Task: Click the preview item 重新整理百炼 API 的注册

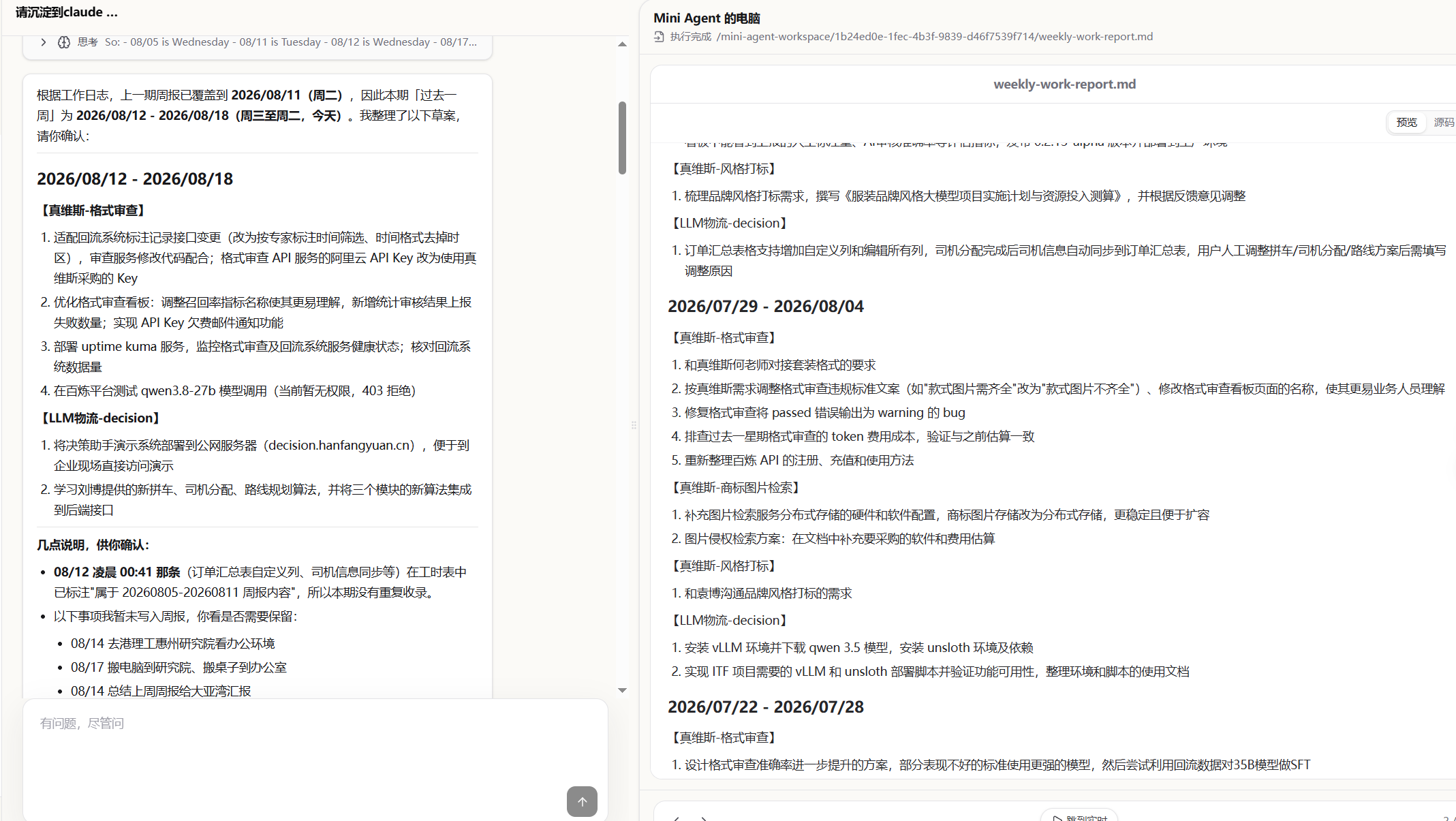Action: (x=799, y=461)
